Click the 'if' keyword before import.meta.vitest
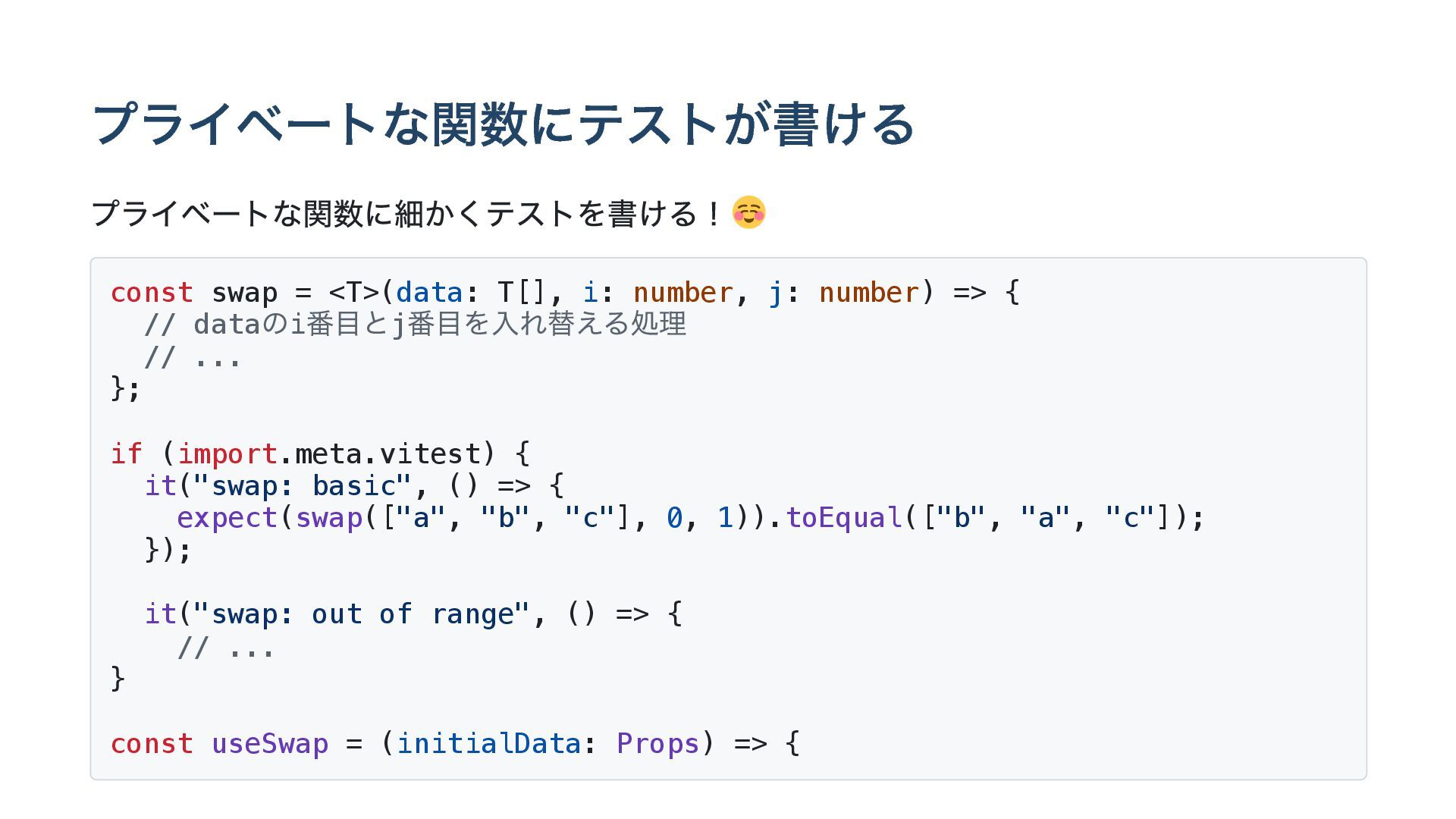 (x=127, y=453)
